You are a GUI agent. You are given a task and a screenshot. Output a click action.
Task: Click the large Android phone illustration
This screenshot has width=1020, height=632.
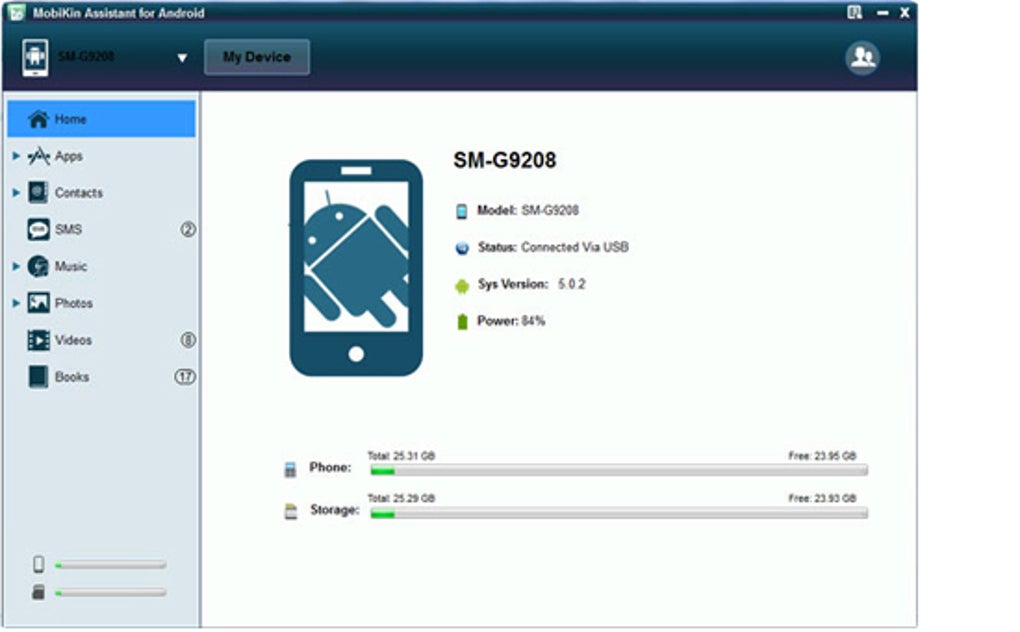pos(356,268)
